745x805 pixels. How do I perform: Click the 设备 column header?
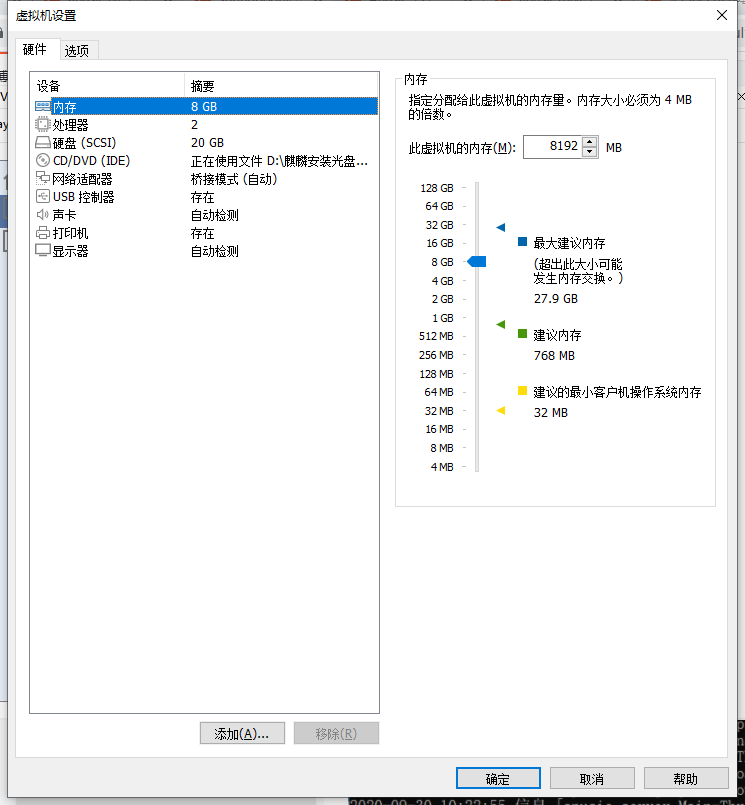click(x=107, y=85)
